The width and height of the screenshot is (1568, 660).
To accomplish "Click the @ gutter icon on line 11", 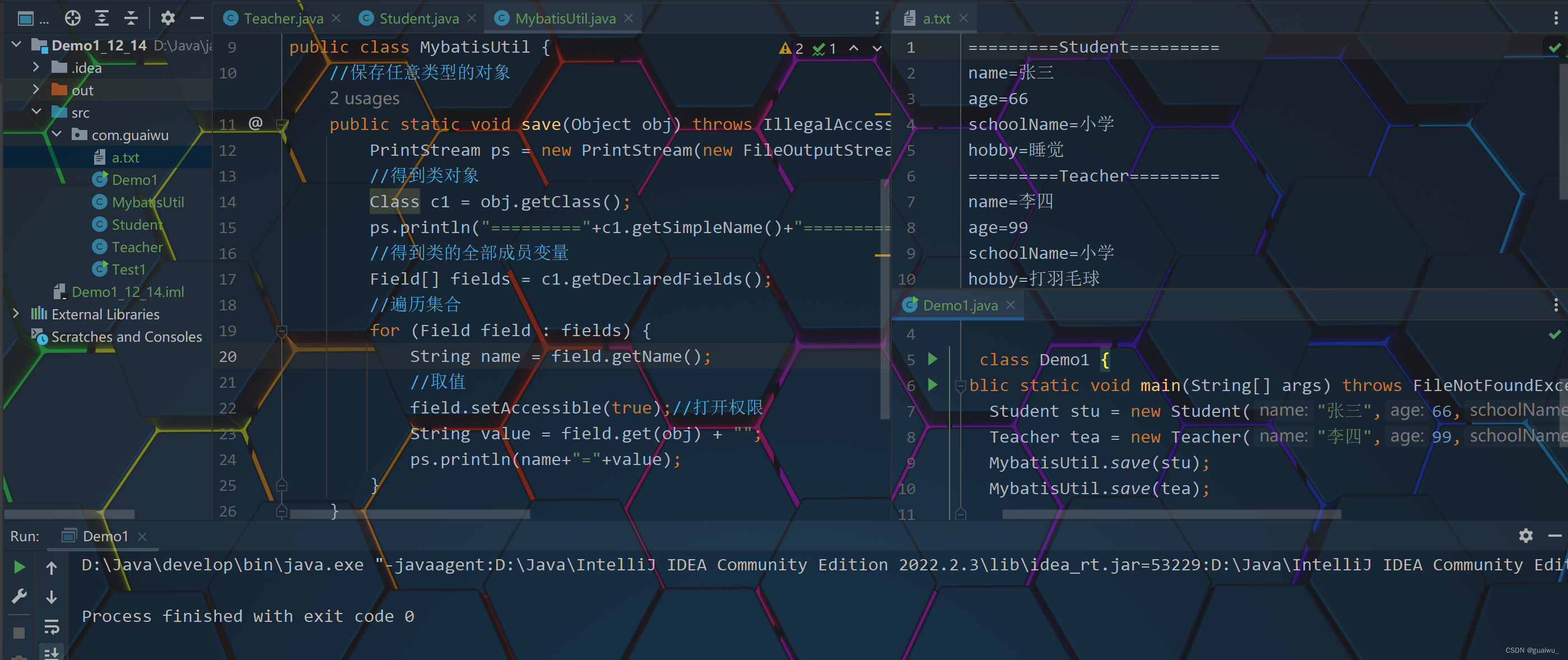I will pos(255,124).
